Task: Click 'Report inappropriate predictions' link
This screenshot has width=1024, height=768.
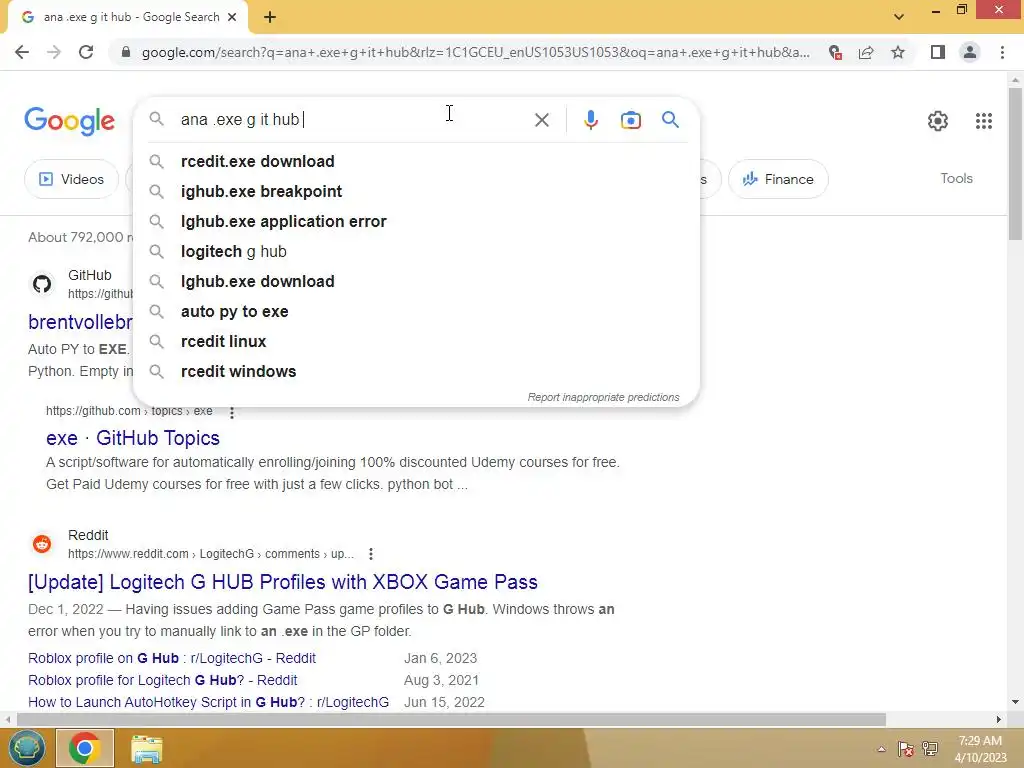Action: [603, 397]
